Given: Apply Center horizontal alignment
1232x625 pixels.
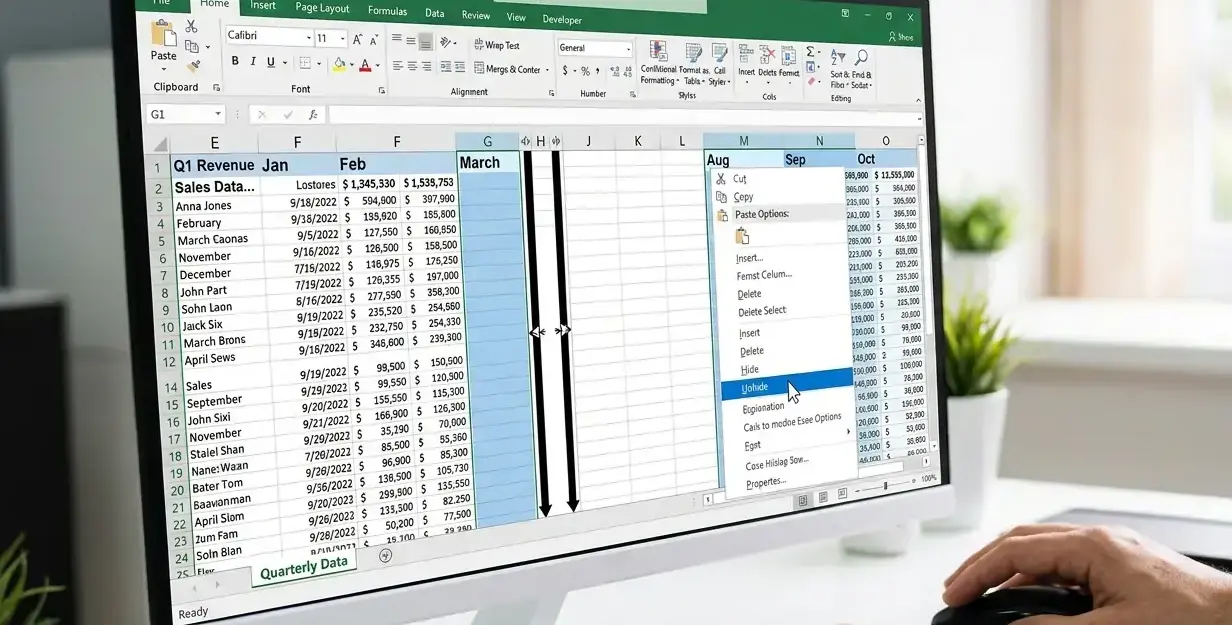Looking at the screenshot, I should point(411,66).
